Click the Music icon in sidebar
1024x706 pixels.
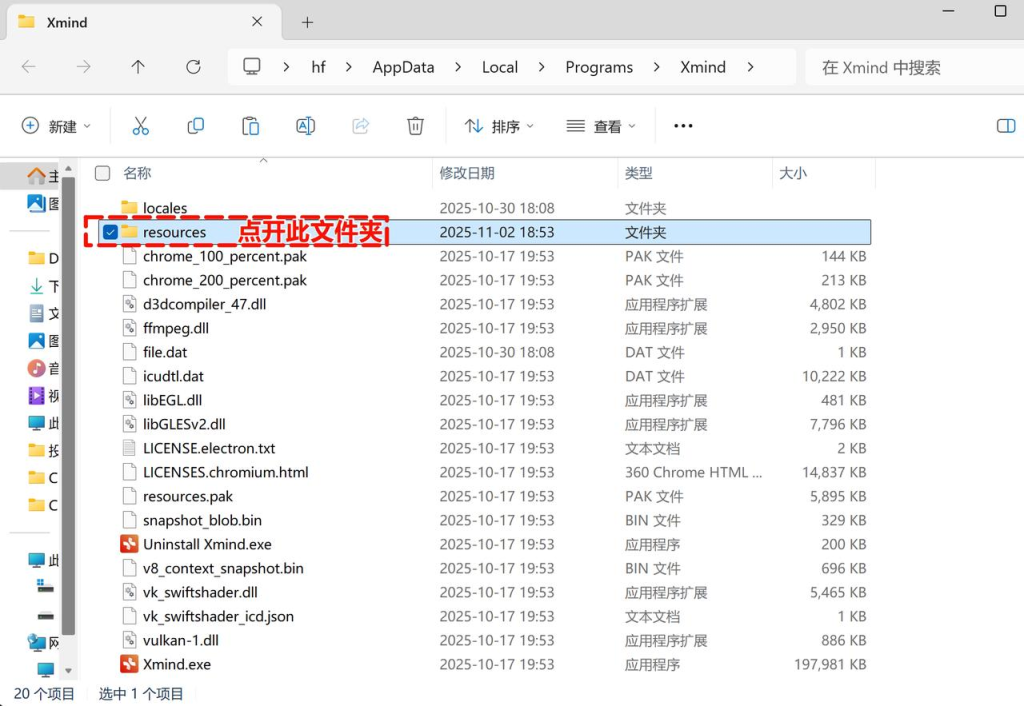[x=37, y=368]
